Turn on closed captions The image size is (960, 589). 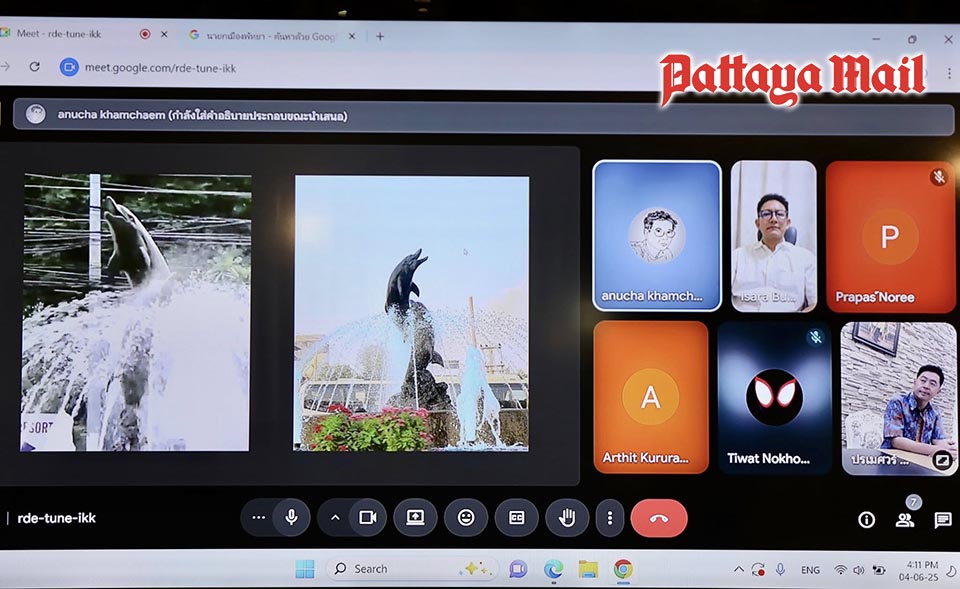517,518
